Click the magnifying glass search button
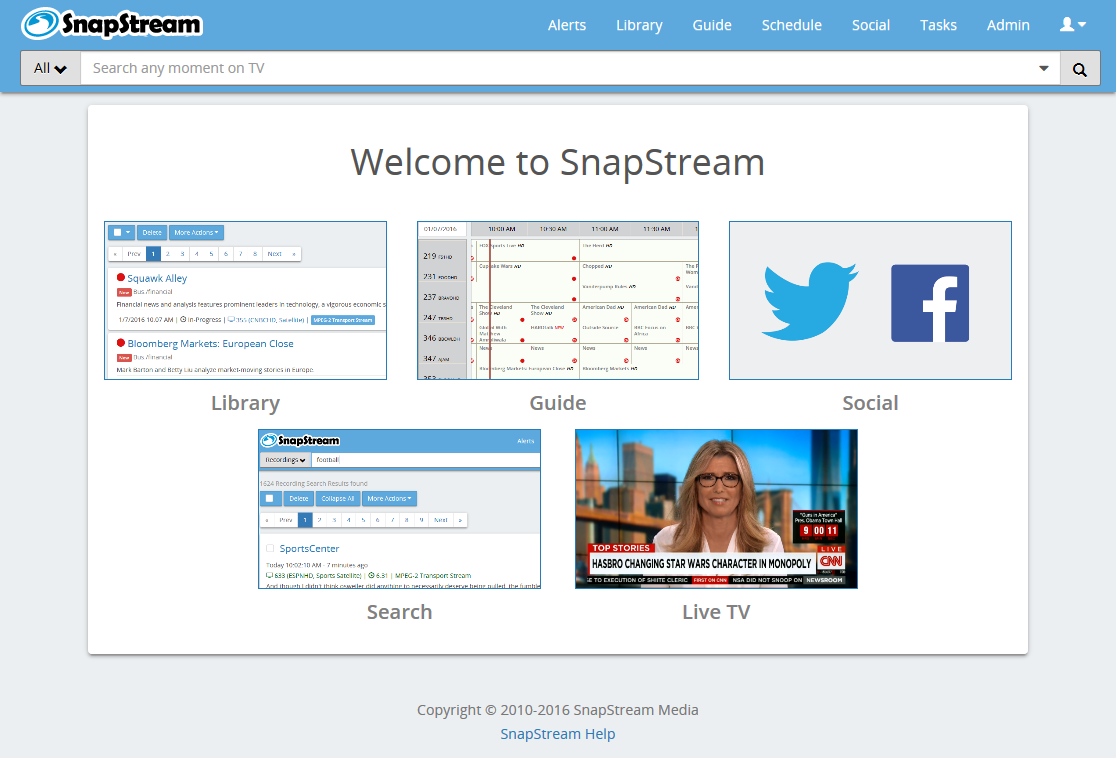Image resolution: width=1116 pixels, height=758 pixels. point(1079,69)
